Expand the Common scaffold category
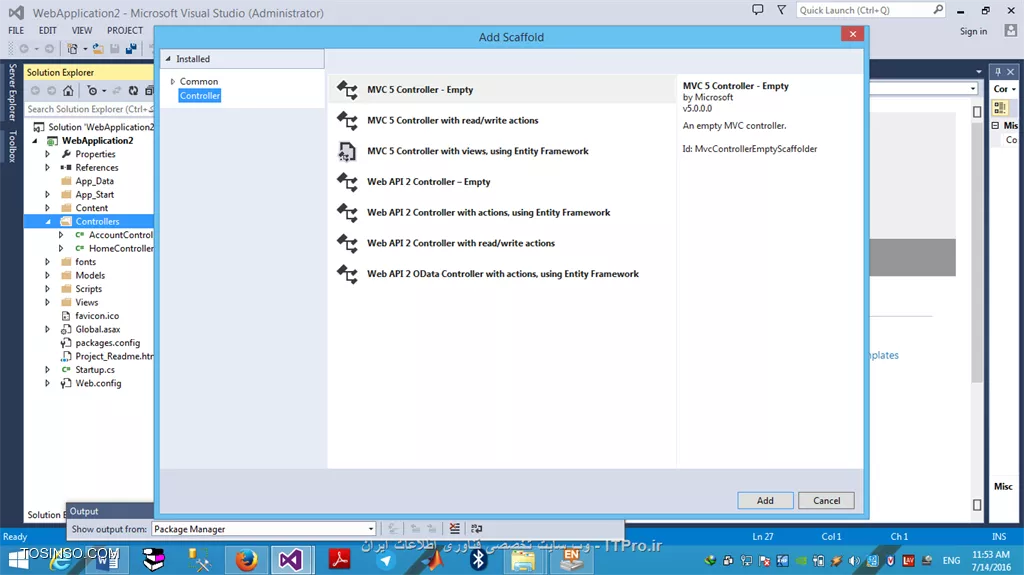Image resolution: width=1024 pixels, height=575 pixels. pyautogui.click(x=173, y=82)
